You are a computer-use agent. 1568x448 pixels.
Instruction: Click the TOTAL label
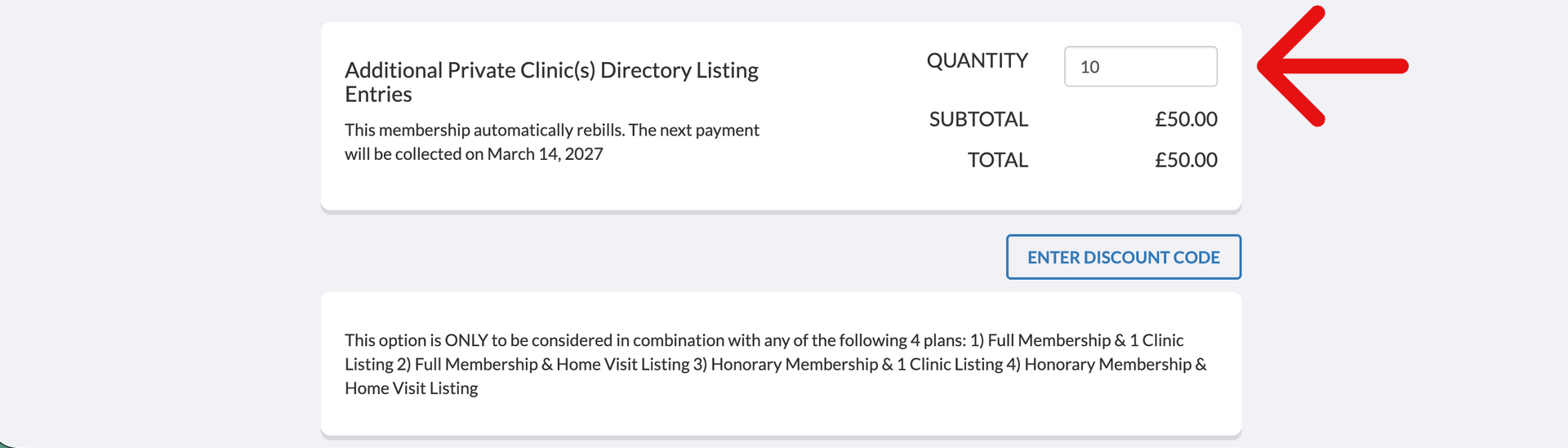998,160
